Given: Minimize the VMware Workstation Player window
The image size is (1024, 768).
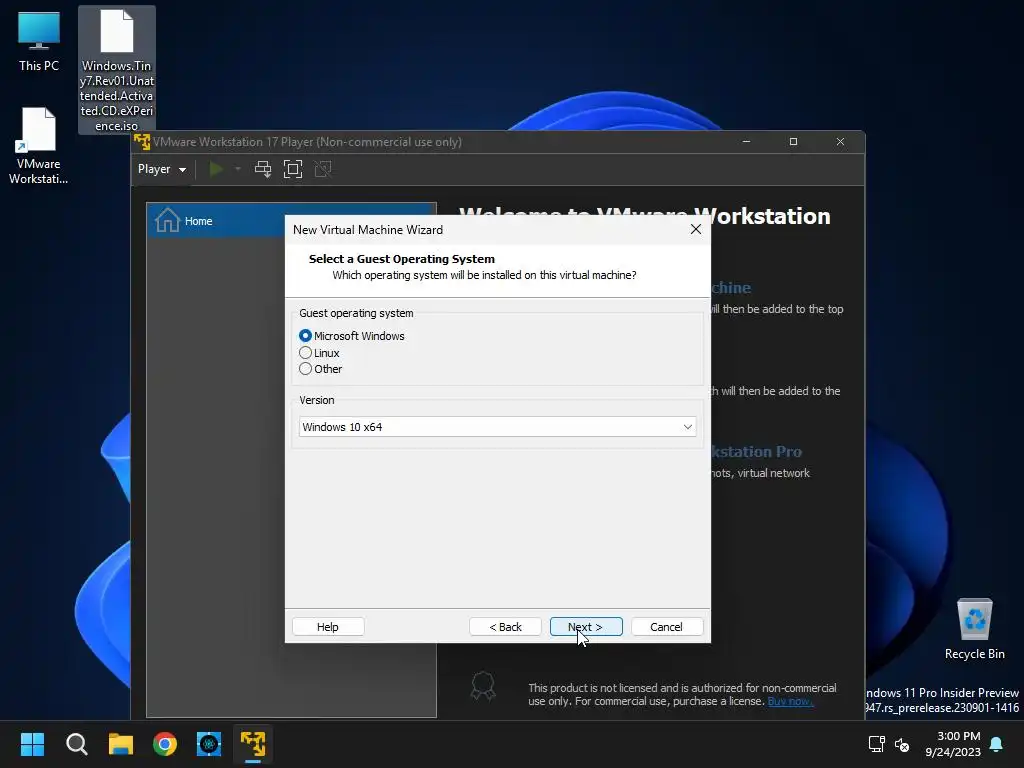Looking at the screenshot, I should [x=746, y=142].
